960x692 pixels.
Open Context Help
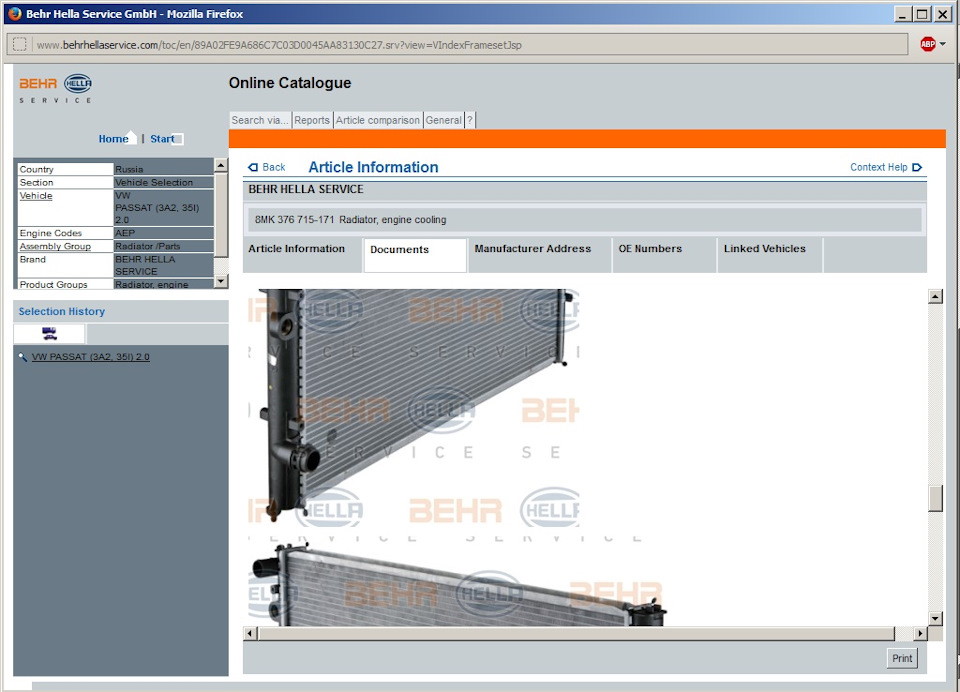[879, 167]
